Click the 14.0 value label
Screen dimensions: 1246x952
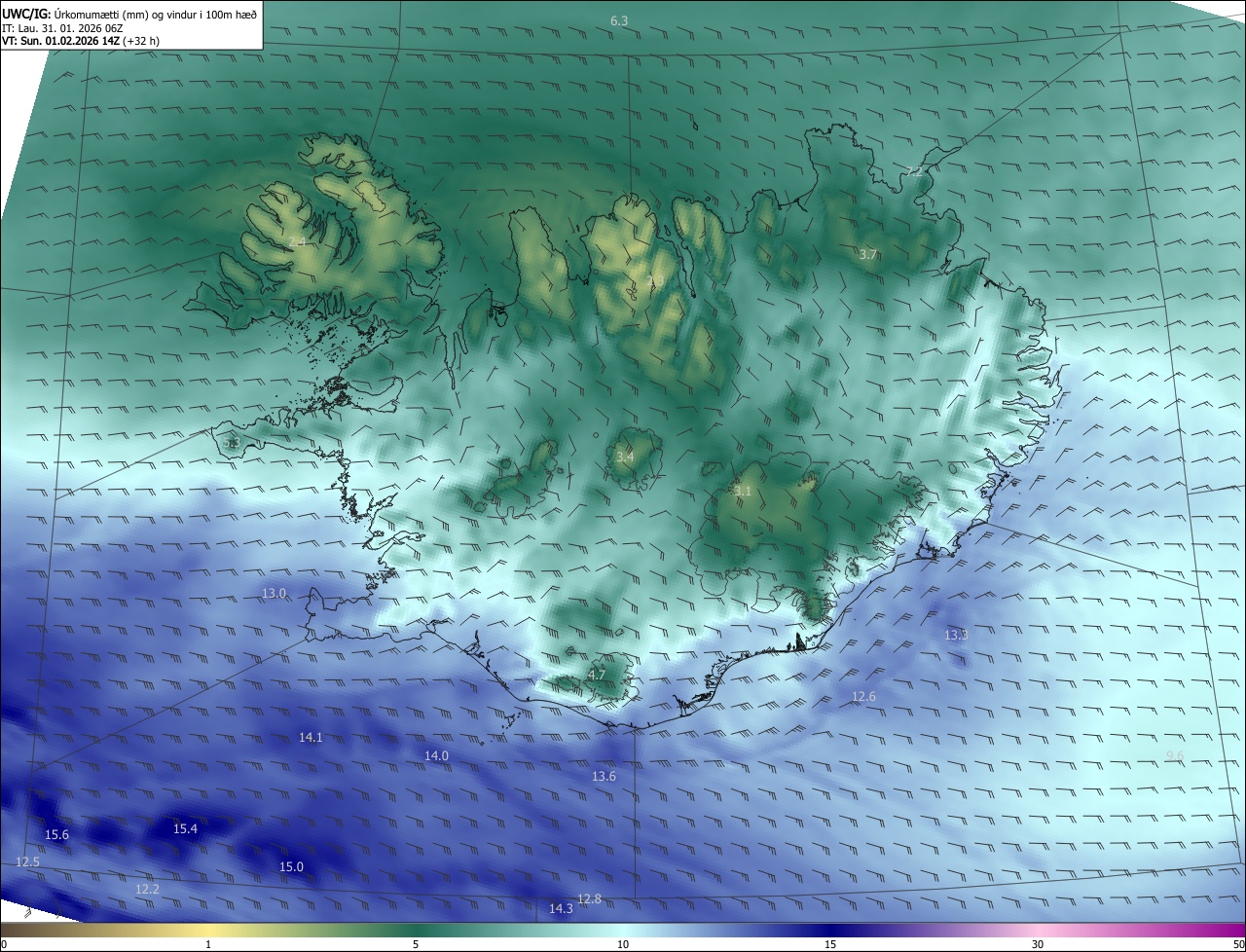point(436,756)
